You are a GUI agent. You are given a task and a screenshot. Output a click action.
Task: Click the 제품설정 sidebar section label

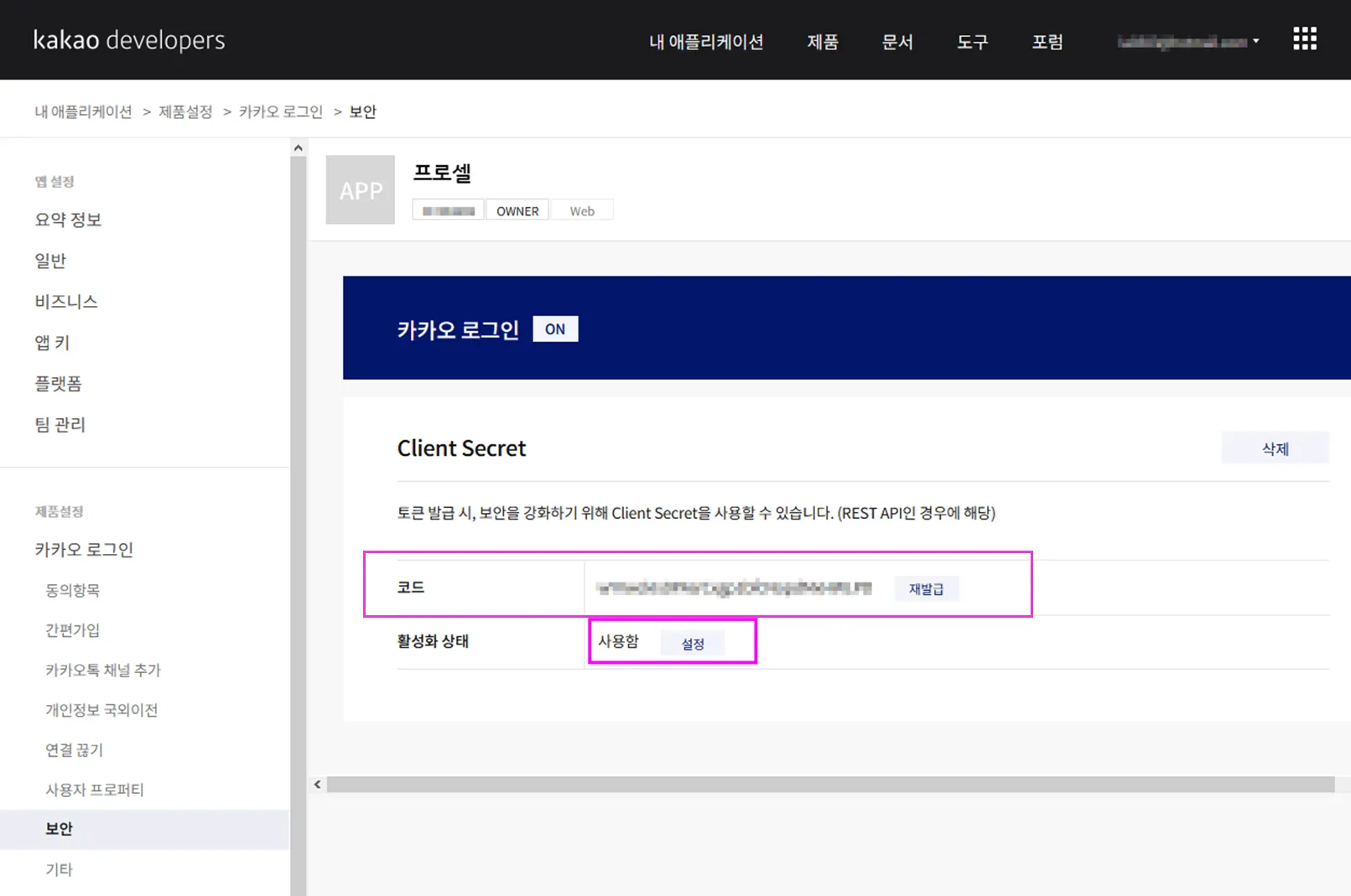point(59,511)
